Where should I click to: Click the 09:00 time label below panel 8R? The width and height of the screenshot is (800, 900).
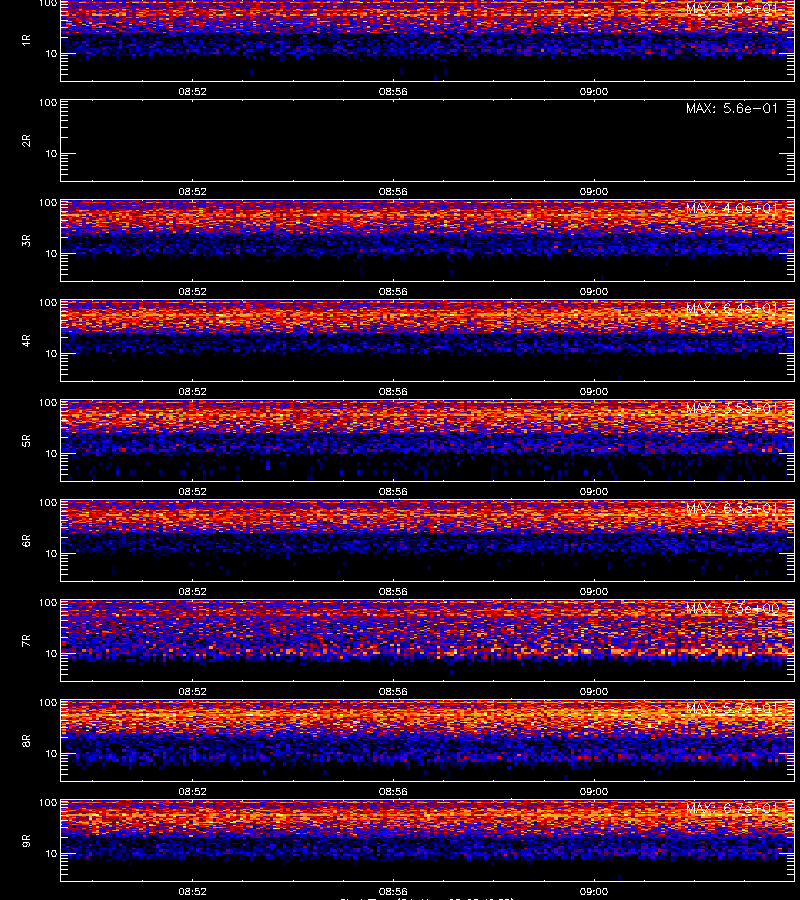[x=594, y=792]
